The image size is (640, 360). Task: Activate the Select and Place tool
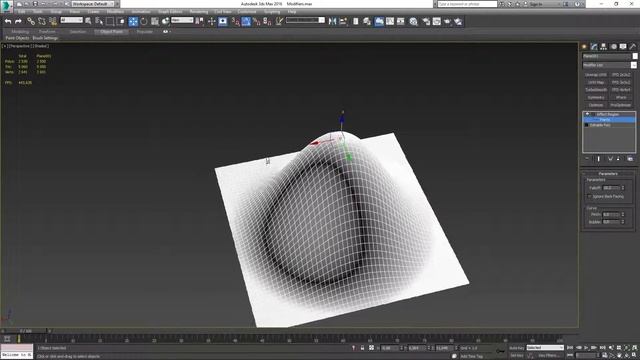tap(165, 21)
